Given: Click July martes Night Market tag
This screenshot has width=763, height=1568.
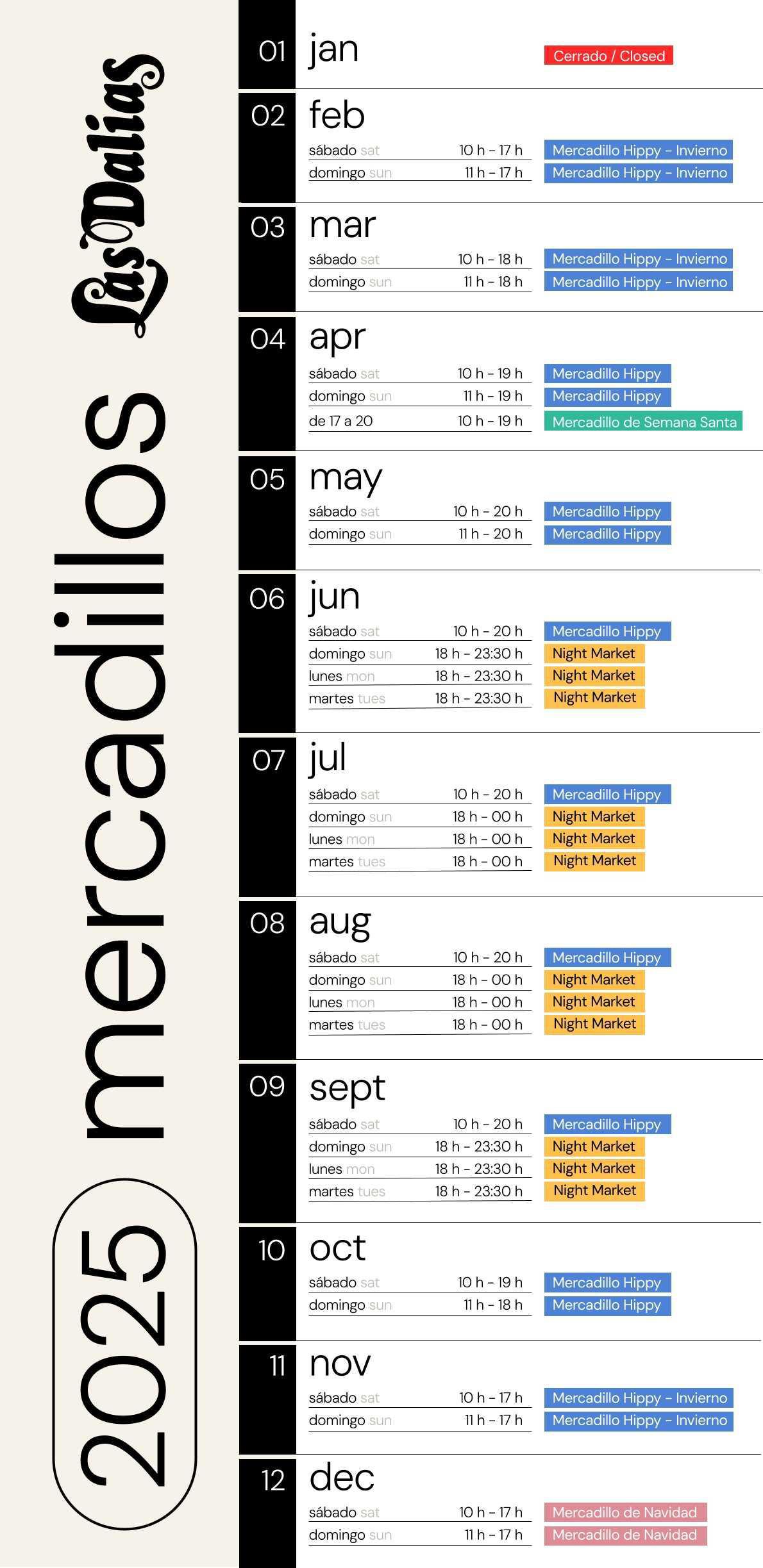Looking at the screenshot, I should [594, 861].
